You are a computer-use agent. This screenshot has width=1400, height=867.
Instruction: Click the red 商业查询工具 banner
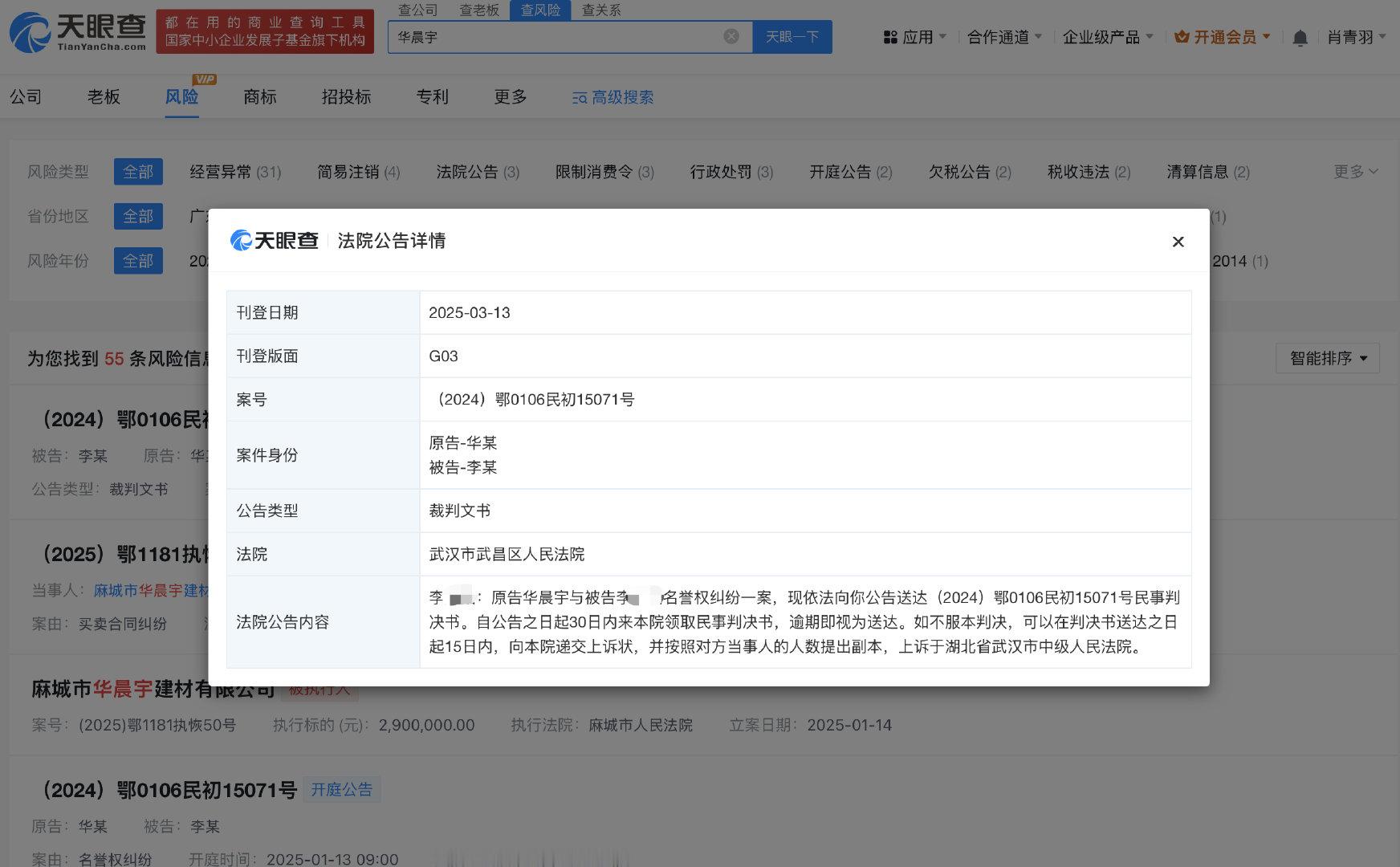point(265,31)
